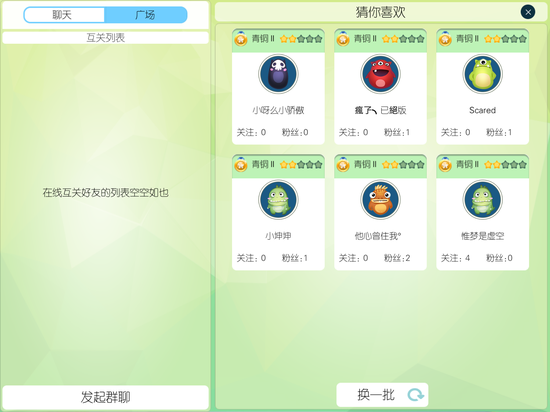Click the green dinosaur avatar of 小坤坤
Viewport: 550px width, 412px height.
[x=278, y=200]
